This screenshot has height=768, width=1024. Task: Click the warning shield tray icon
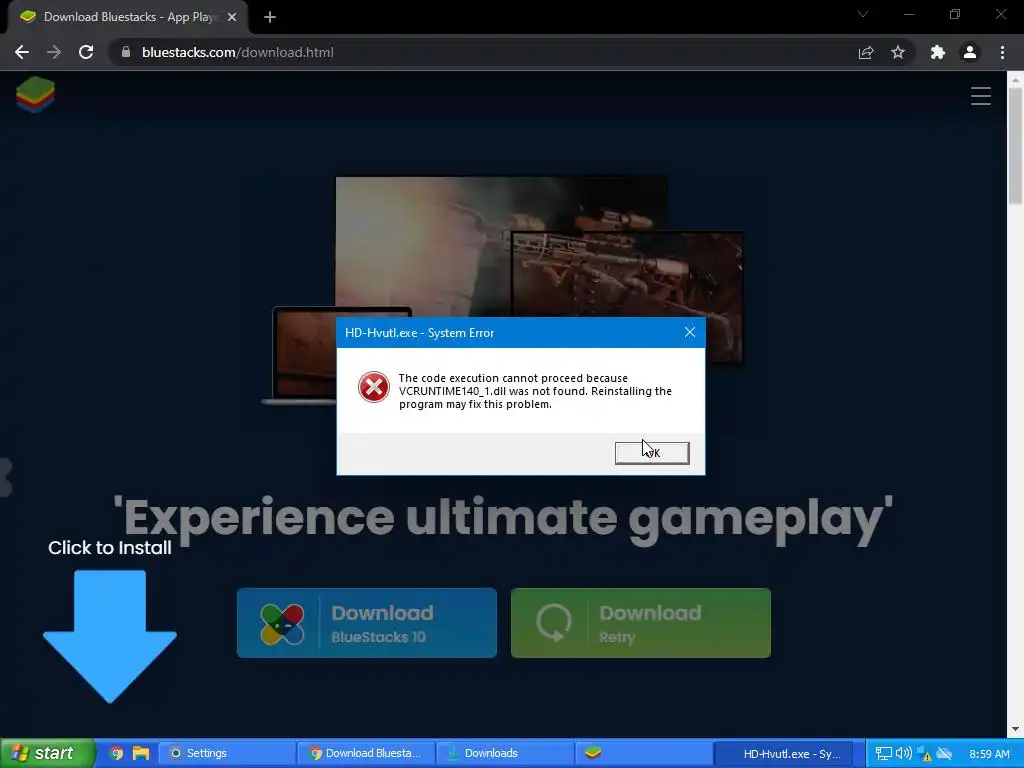pos(924,754)
